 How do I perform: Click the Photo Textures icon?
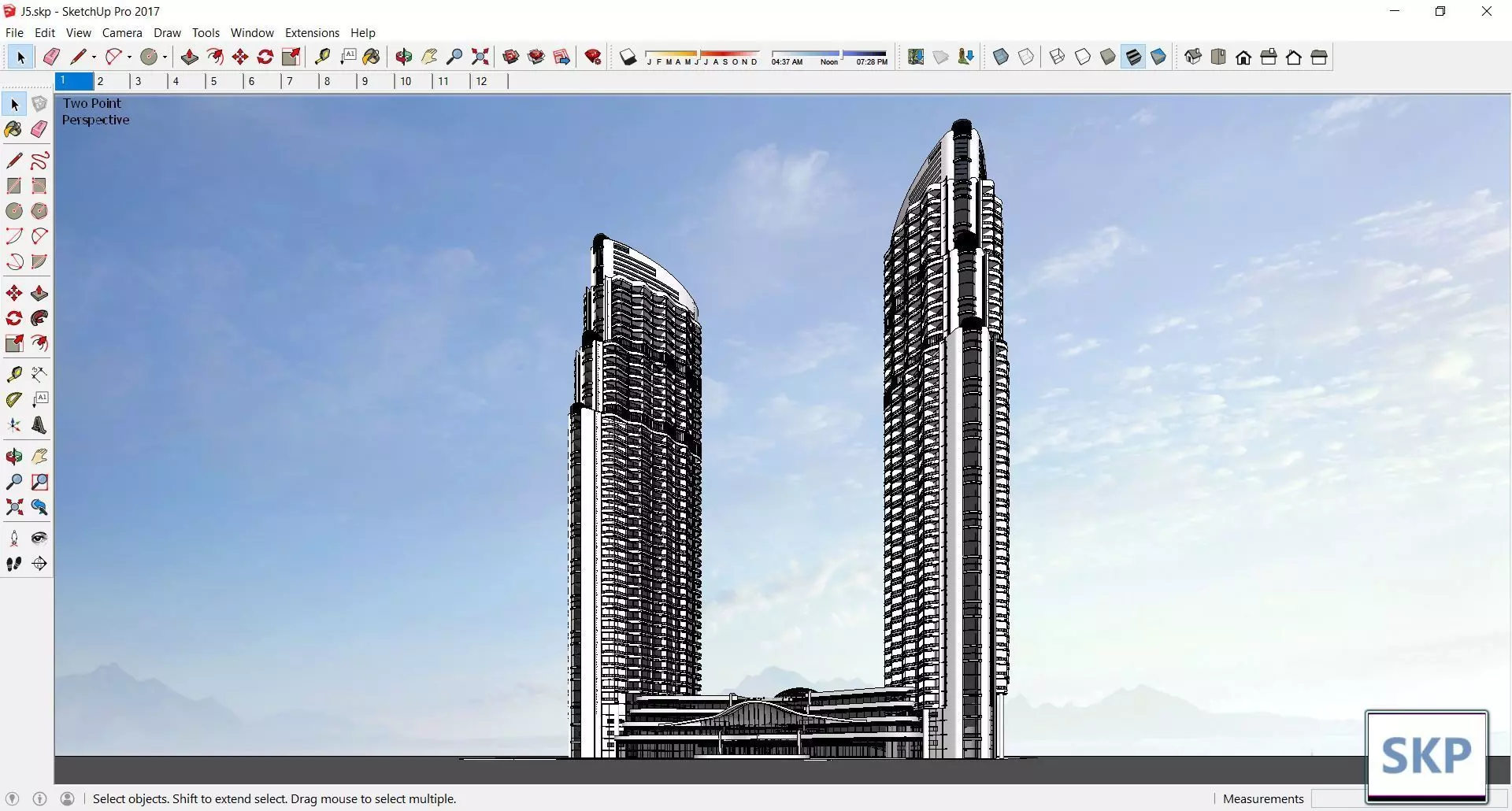pyautogui.click(x=966, y=57)
